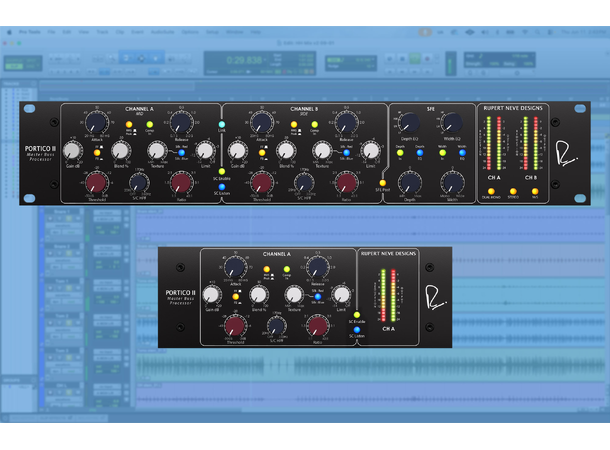Click Channel A Threshold knob on stereo unit

tap(96, 183)
